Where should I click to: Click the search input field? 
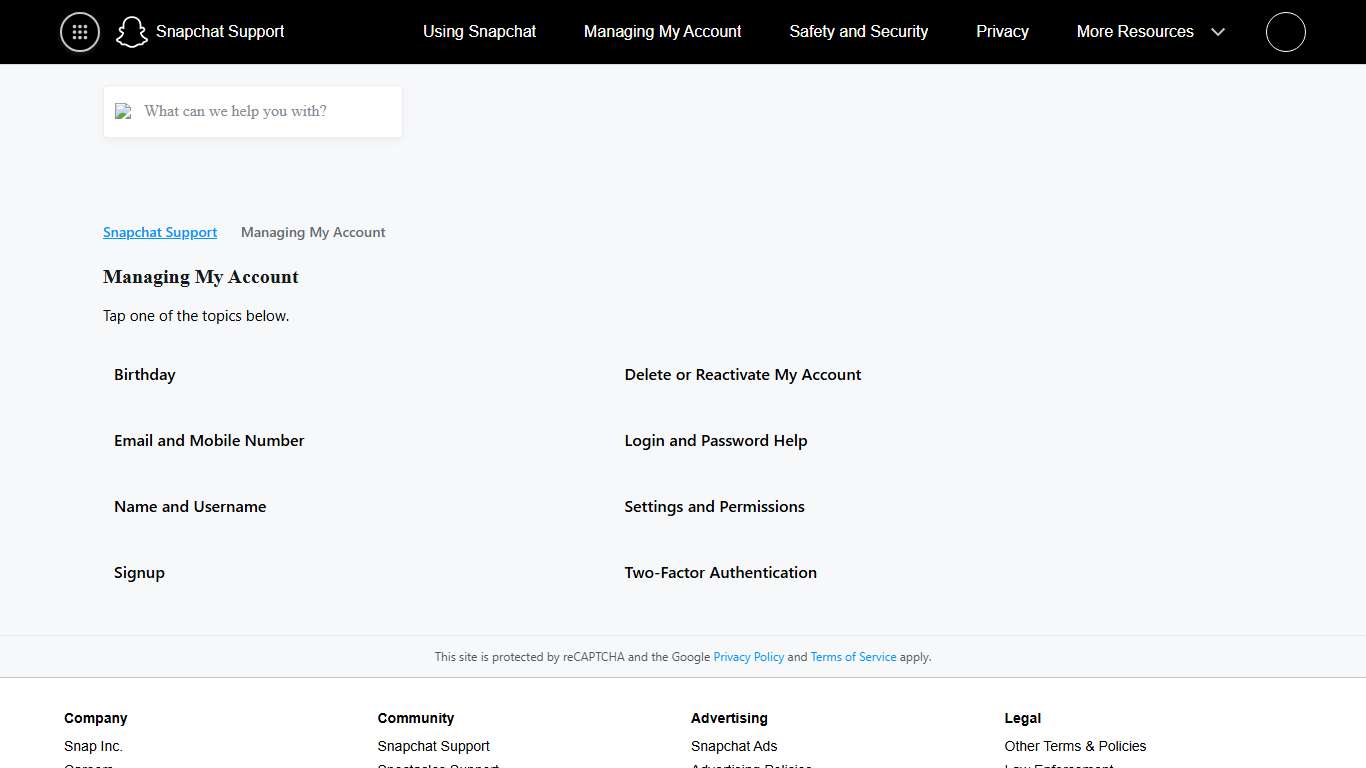pyautogui.click(x=252, y=111)
